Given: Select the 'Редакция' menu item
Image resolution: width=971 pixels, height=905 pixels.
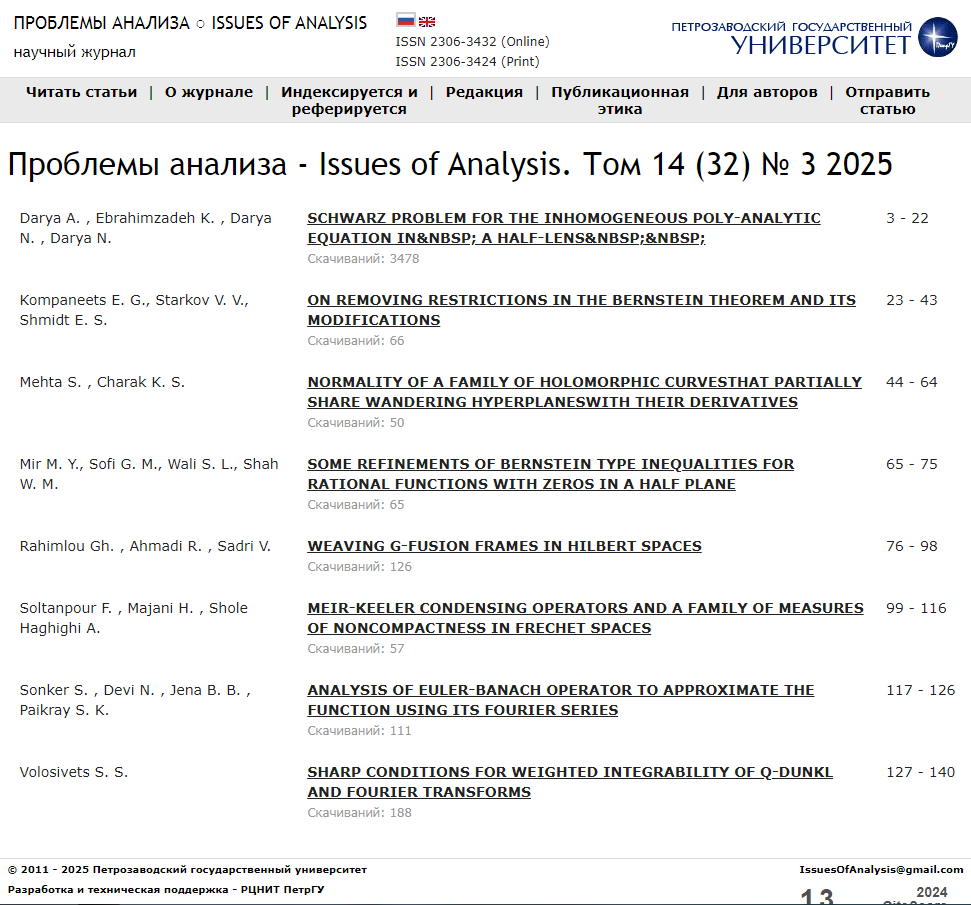Looking at the screenshot, I should pyautogui.click(x=484, y=92).
